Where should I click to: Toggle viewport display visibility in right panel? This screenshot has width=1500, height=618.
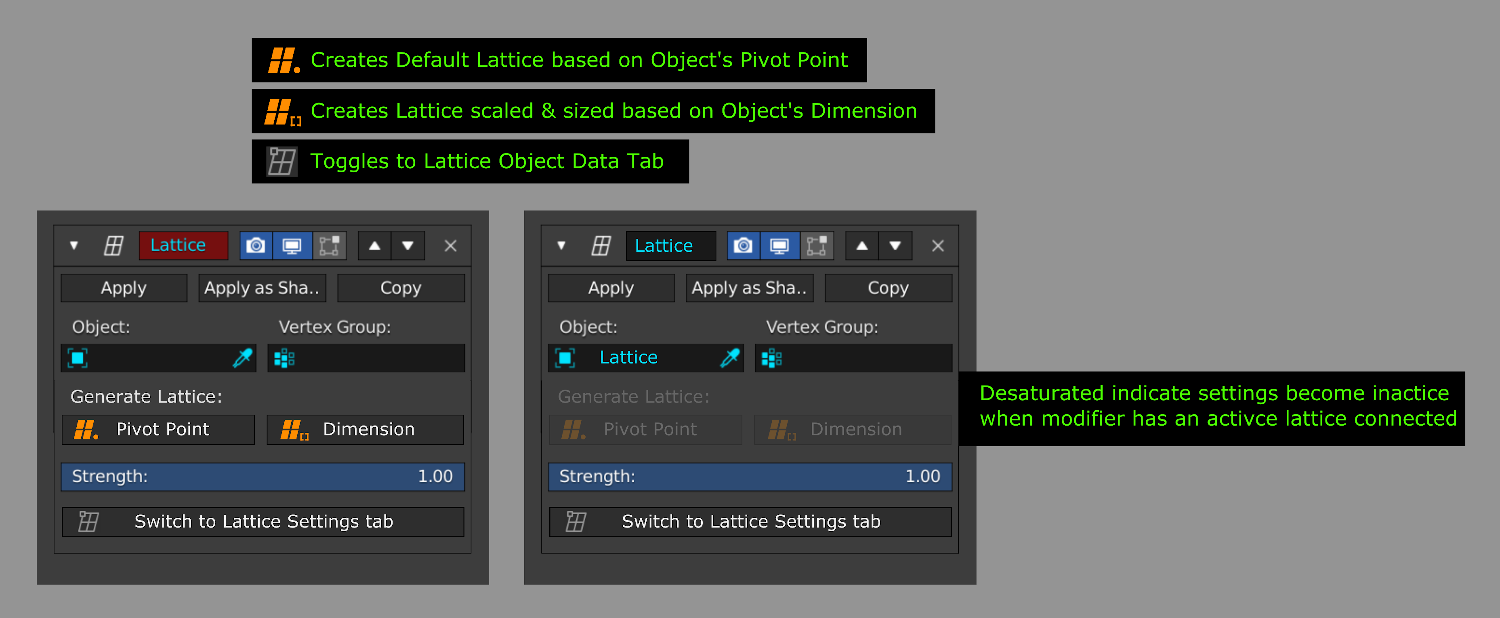pyautogui.click(x=779, y=246)
